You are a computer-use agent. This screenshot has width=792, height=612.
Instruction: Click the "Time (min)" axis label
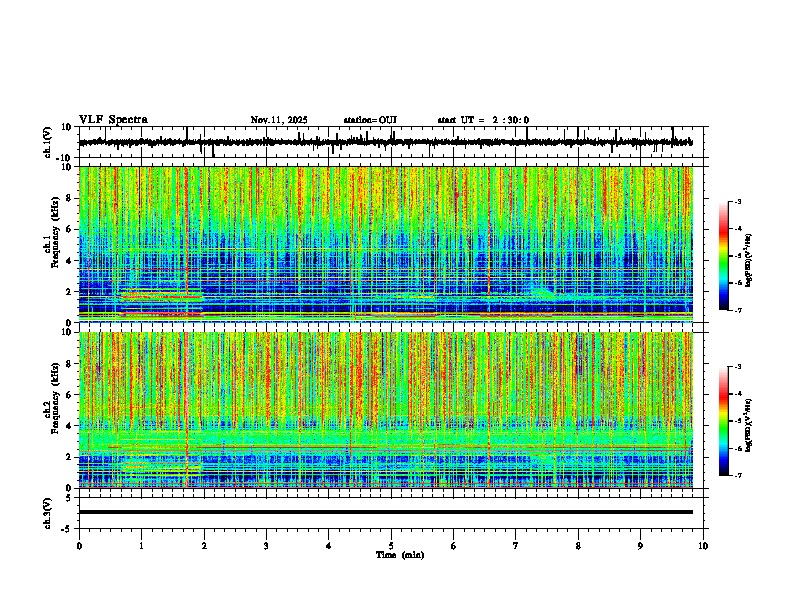(x=400, y=555)
